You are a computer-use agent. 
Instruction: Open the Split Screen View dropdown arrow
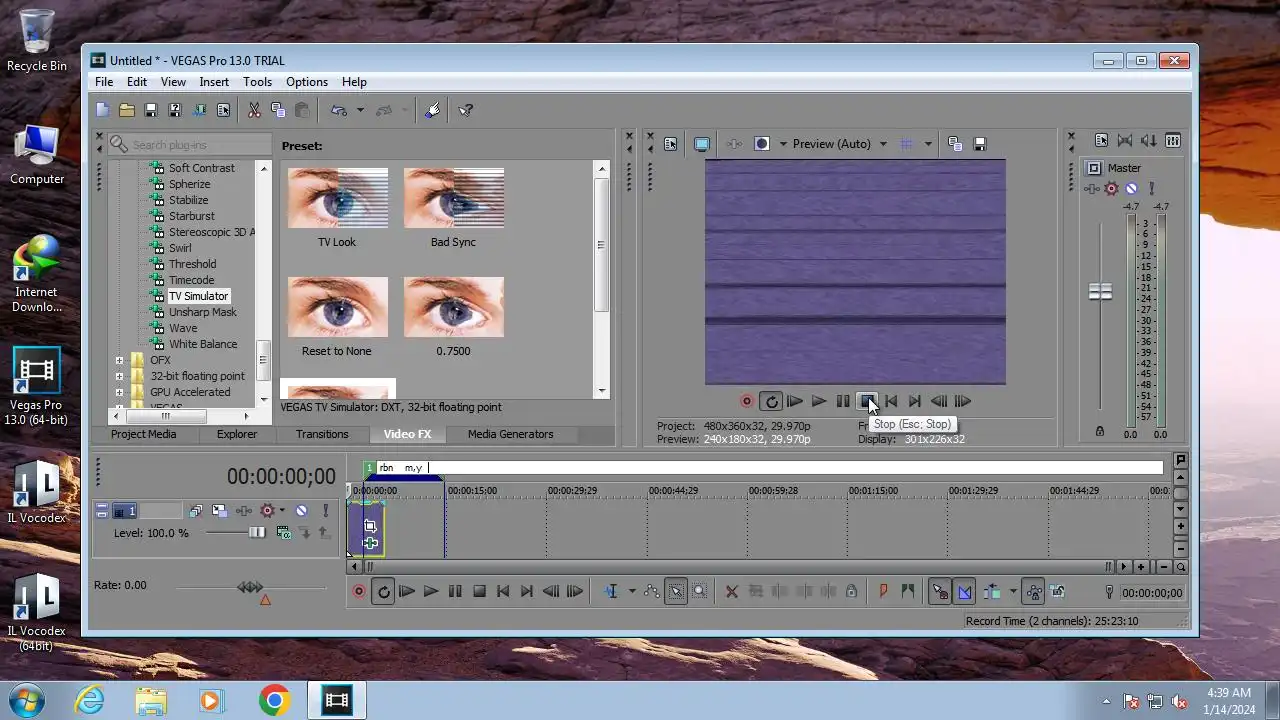point(783,144)
